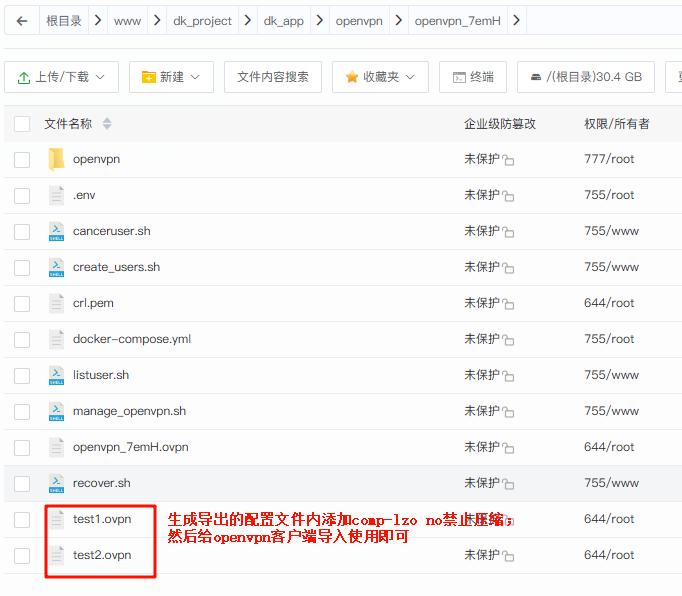This screenshot has height=596, width=682.
Task: Click the lock icon in the crl.pem row
Action: point(508,304)
